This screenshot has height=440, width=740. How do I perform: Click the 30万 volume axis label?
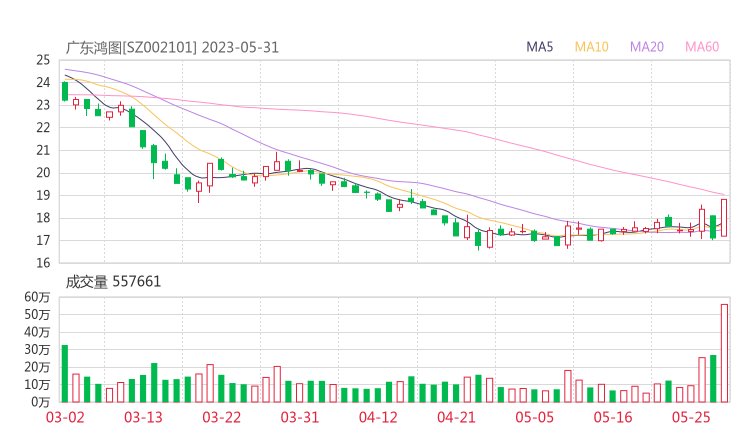37,349
